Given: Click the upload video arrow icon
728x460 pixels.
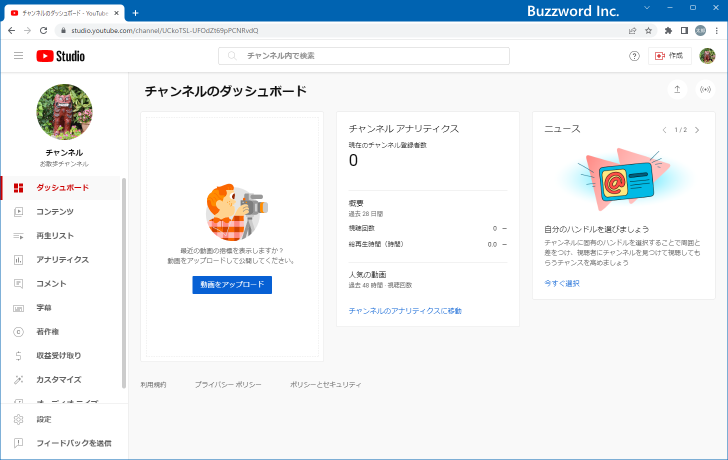Looking at the screenshot, I should click(x=677, y=90).
